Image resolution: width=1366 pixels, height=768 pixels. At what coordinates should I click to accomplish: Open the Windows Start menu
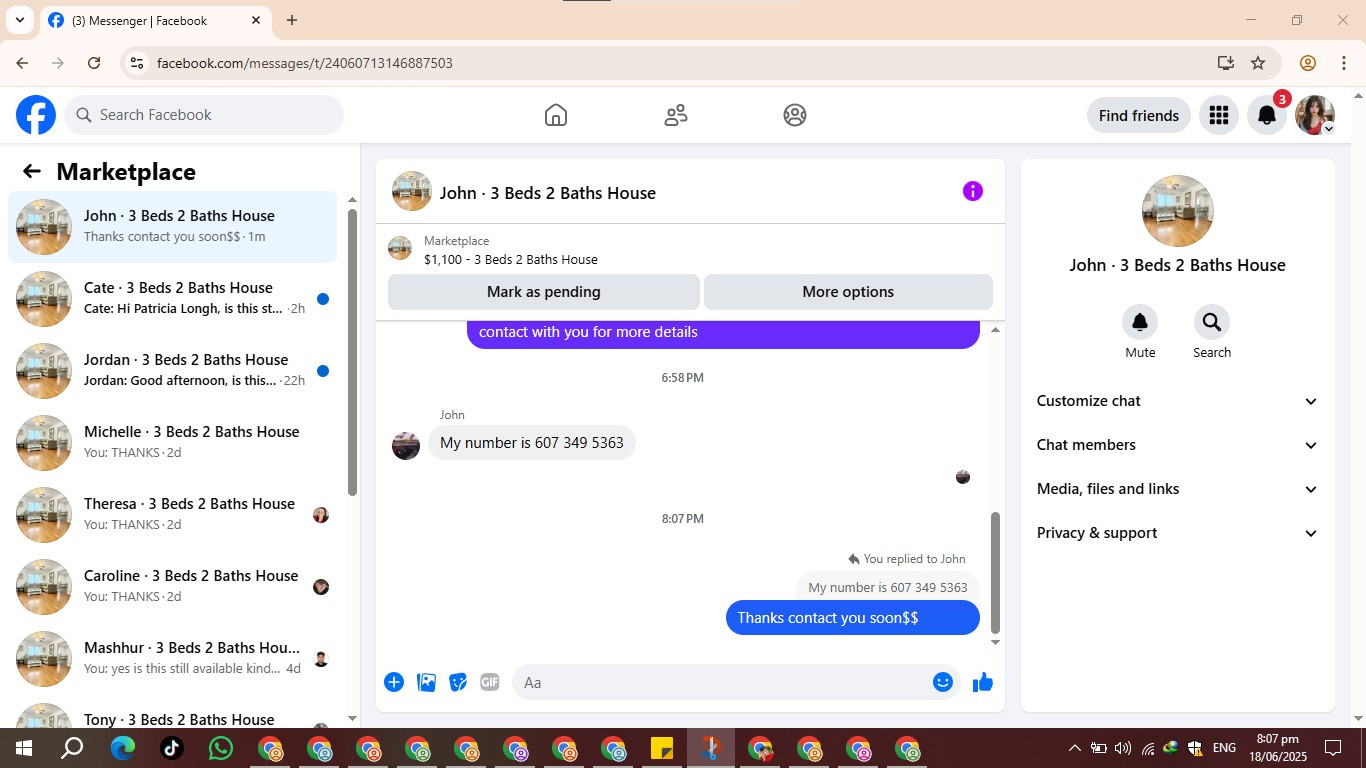click(x=24, y=748)
